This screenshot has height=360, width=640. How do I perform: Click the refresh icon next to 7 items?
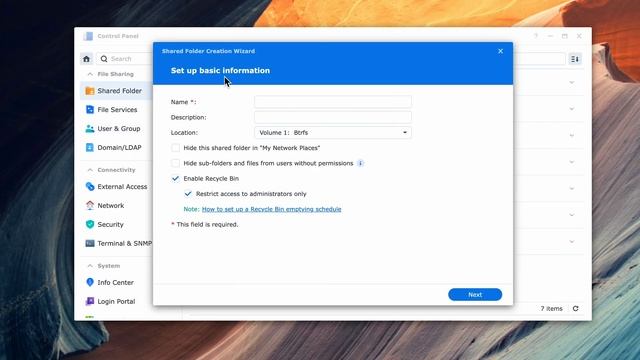576,309
